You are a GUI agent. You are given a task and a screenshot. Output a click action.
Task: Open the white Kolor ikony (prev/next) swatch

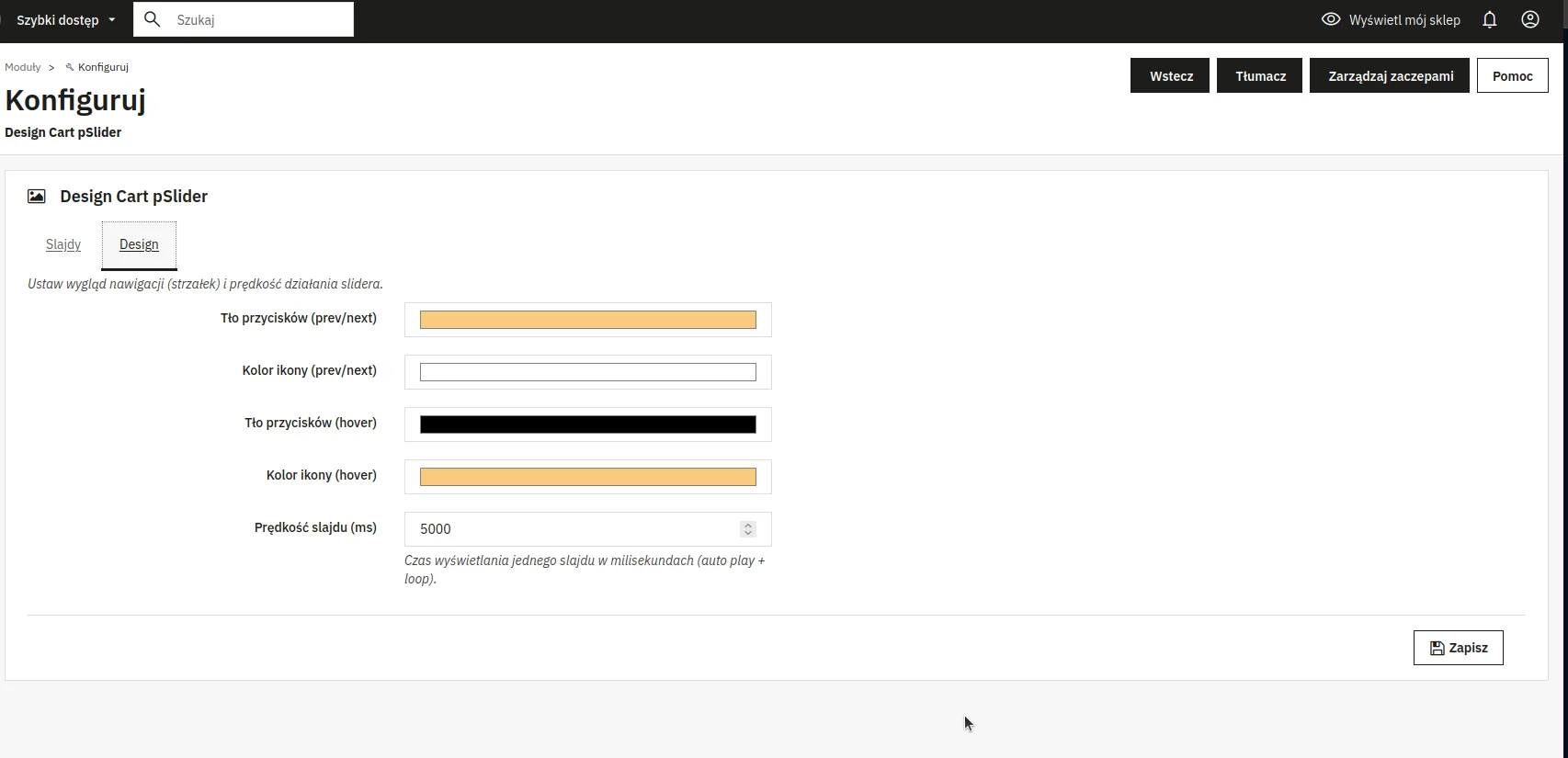coord(587,372)
